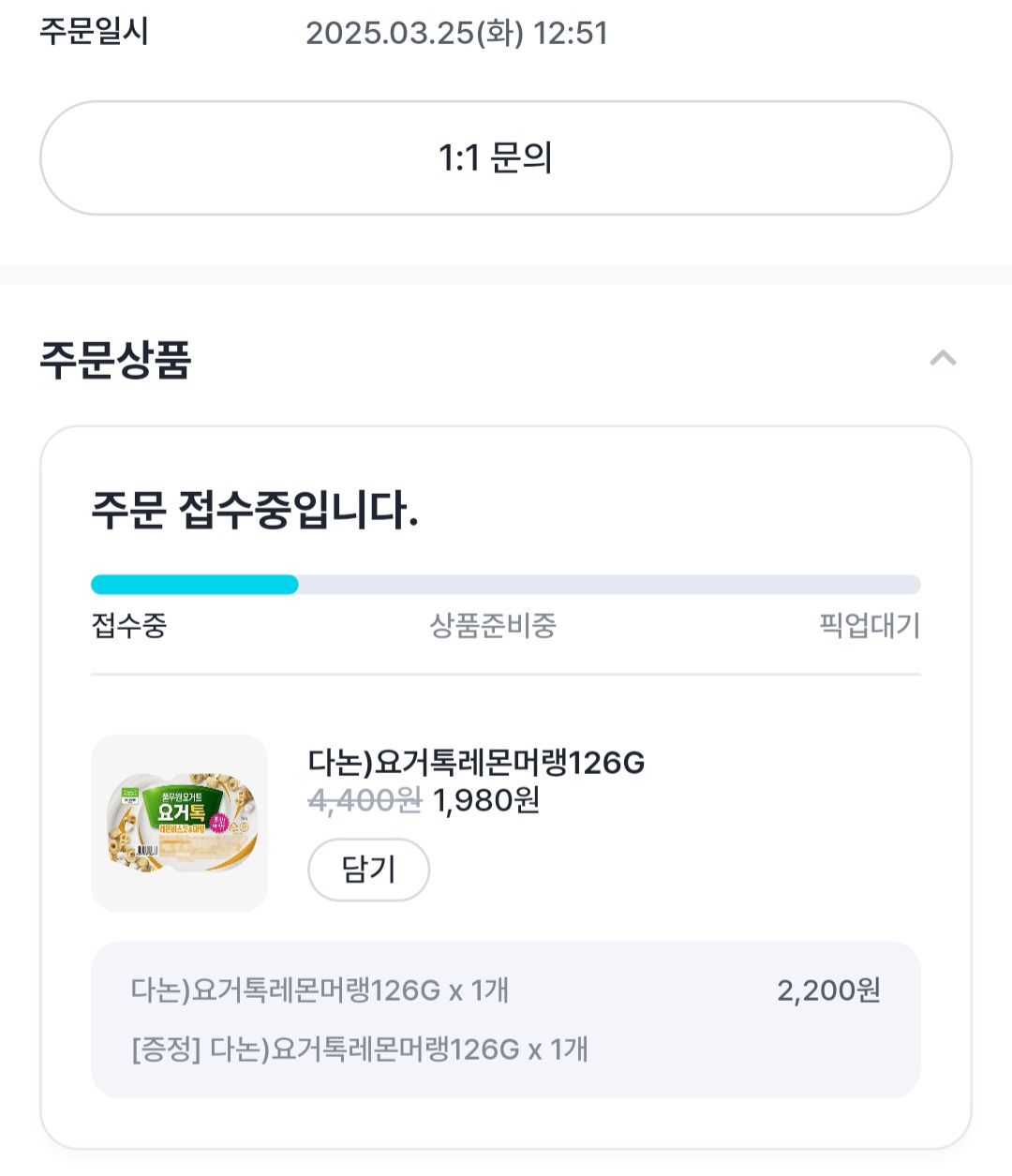Click the unfilled gray part of progress bar

click(x=609, y=585)
